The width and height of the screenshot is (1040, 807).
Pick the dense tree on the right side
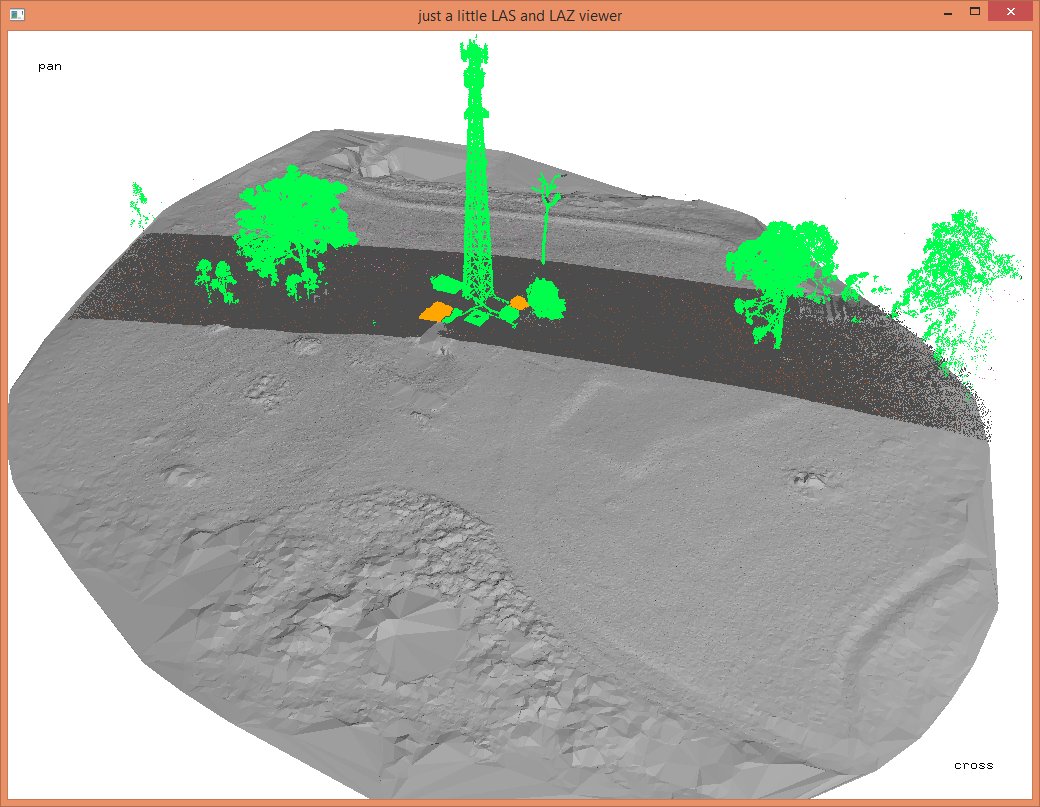(782, 270)
